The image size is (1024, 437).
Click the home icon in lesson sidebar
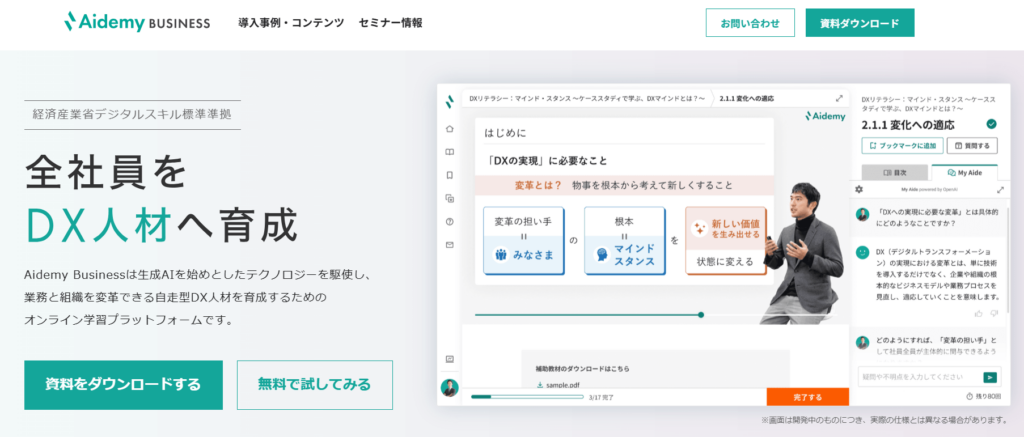[x=449, y=129]
